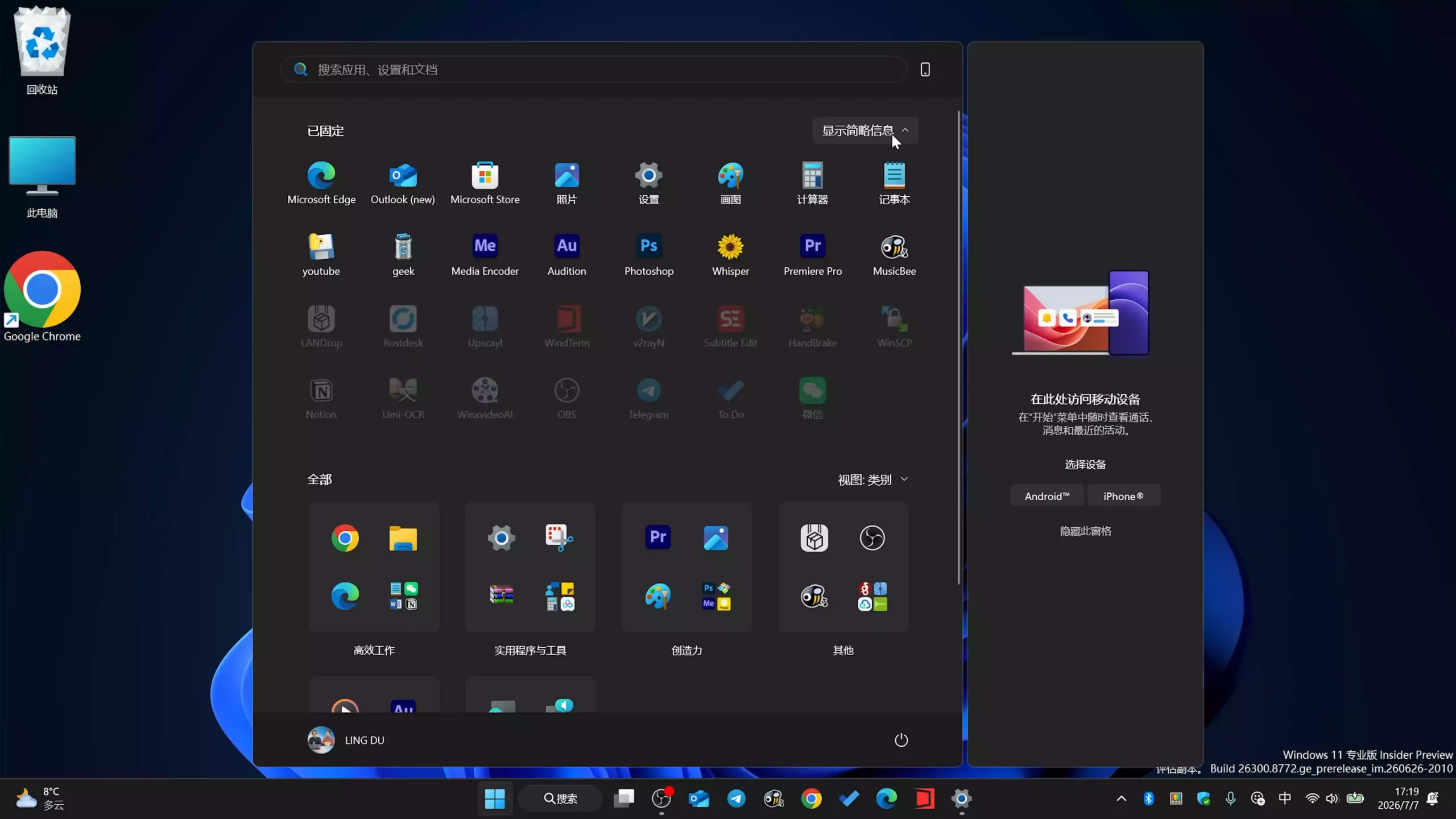Open Upscayl pinned app
This screenshot has width=1456, height=819.
pyautogui.click(x=485, y=326)
